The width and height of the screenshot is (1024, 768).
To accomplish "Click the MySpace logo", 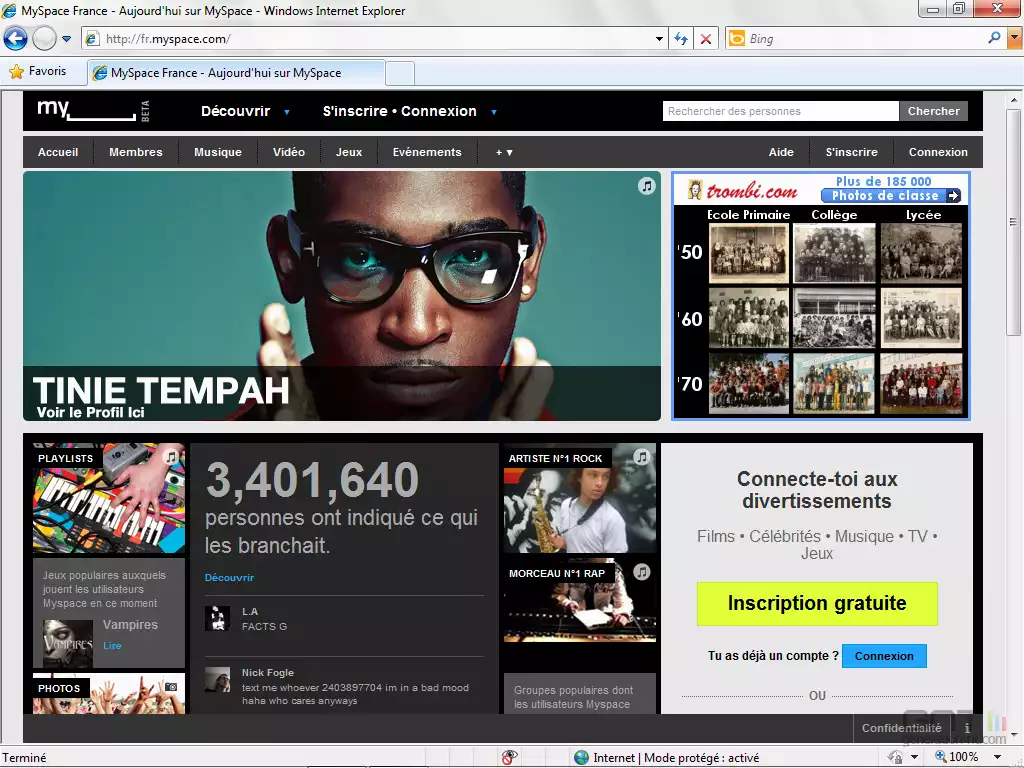I will point(88,110).
